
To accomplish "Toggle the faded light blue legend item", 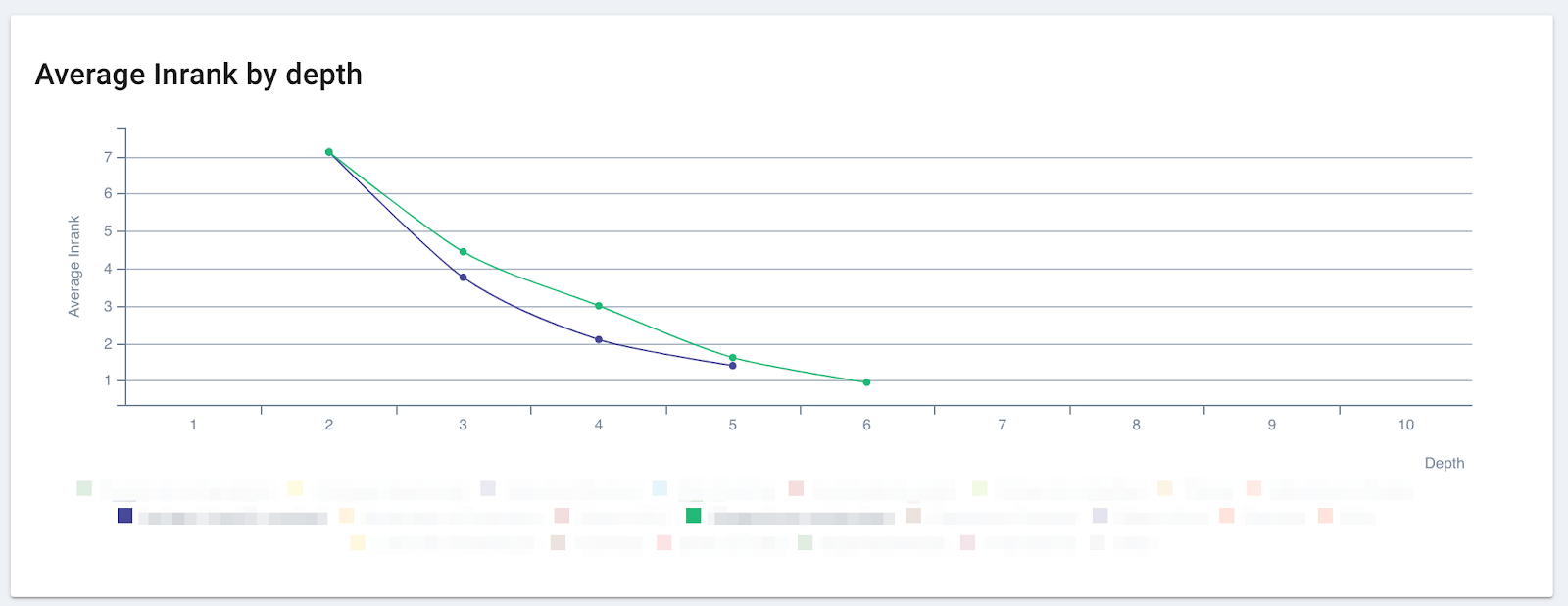I will (x=660, y=488).
